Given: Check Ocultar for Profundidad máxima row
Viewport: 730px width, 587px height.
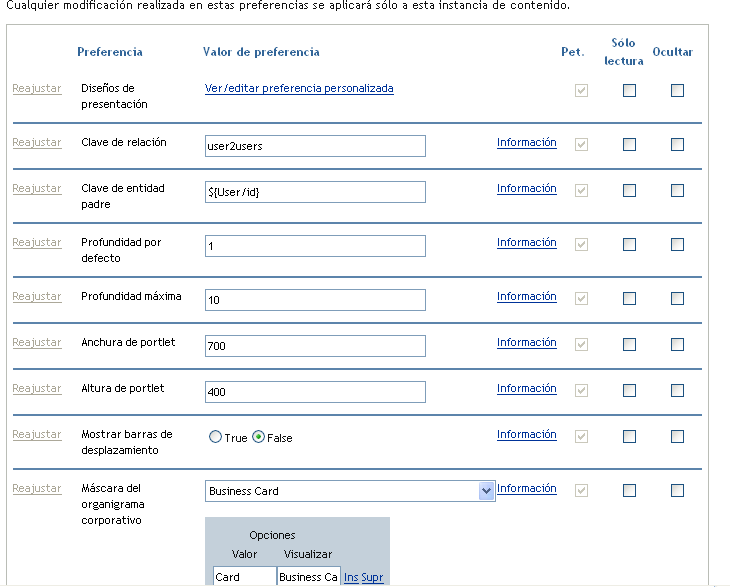Looking at the screenshot, I should [677, 298].
